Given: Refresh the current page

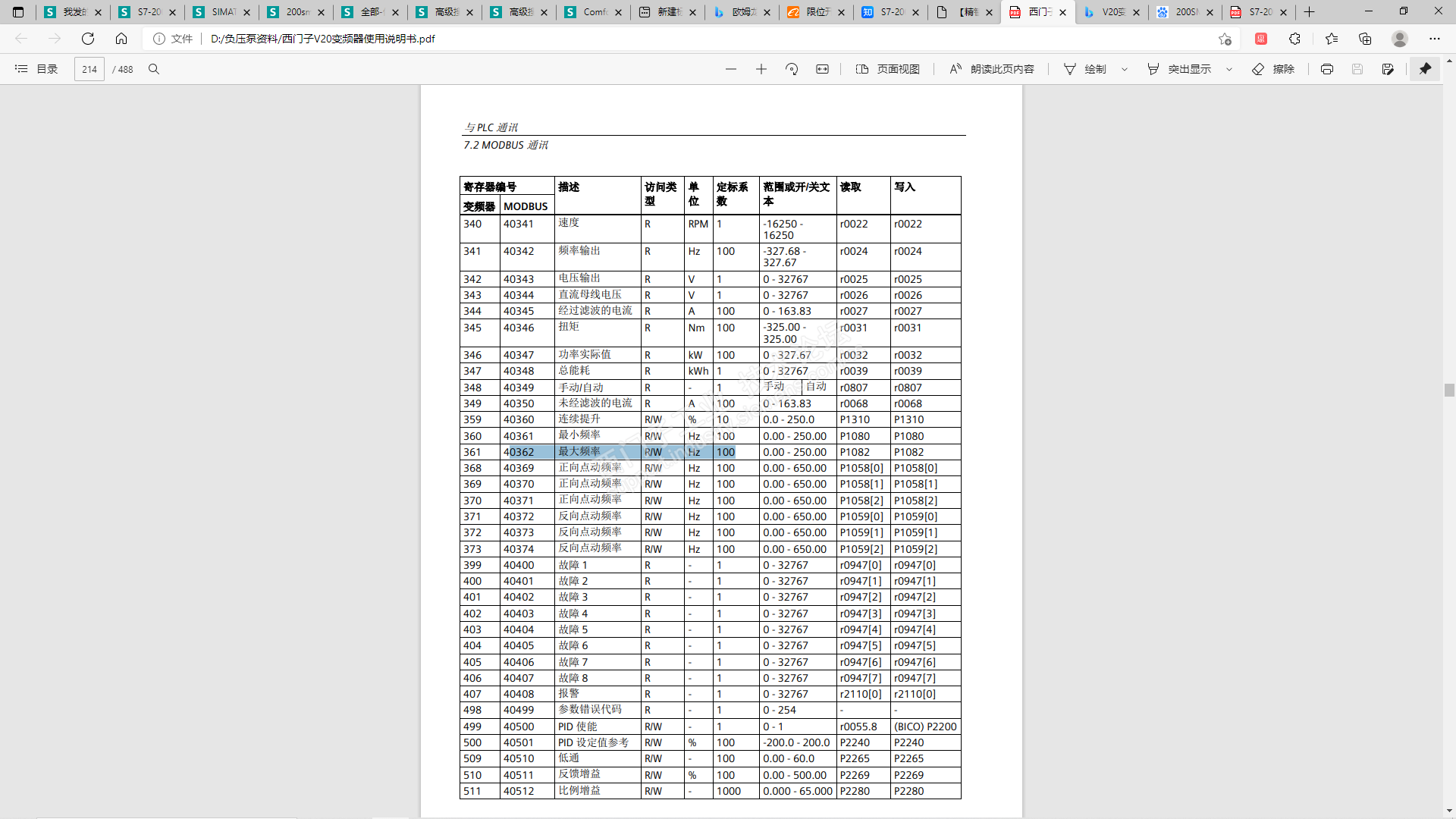Looking at the screenshot, I should [x=88, y=39].
